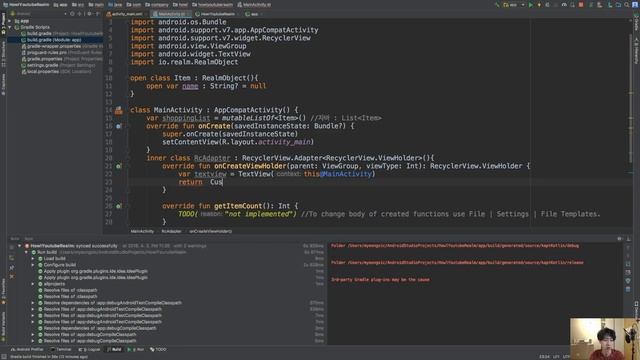Click RcAdapter in editor breadcrumb bar

pyautogui.click(x=171, y=231)
